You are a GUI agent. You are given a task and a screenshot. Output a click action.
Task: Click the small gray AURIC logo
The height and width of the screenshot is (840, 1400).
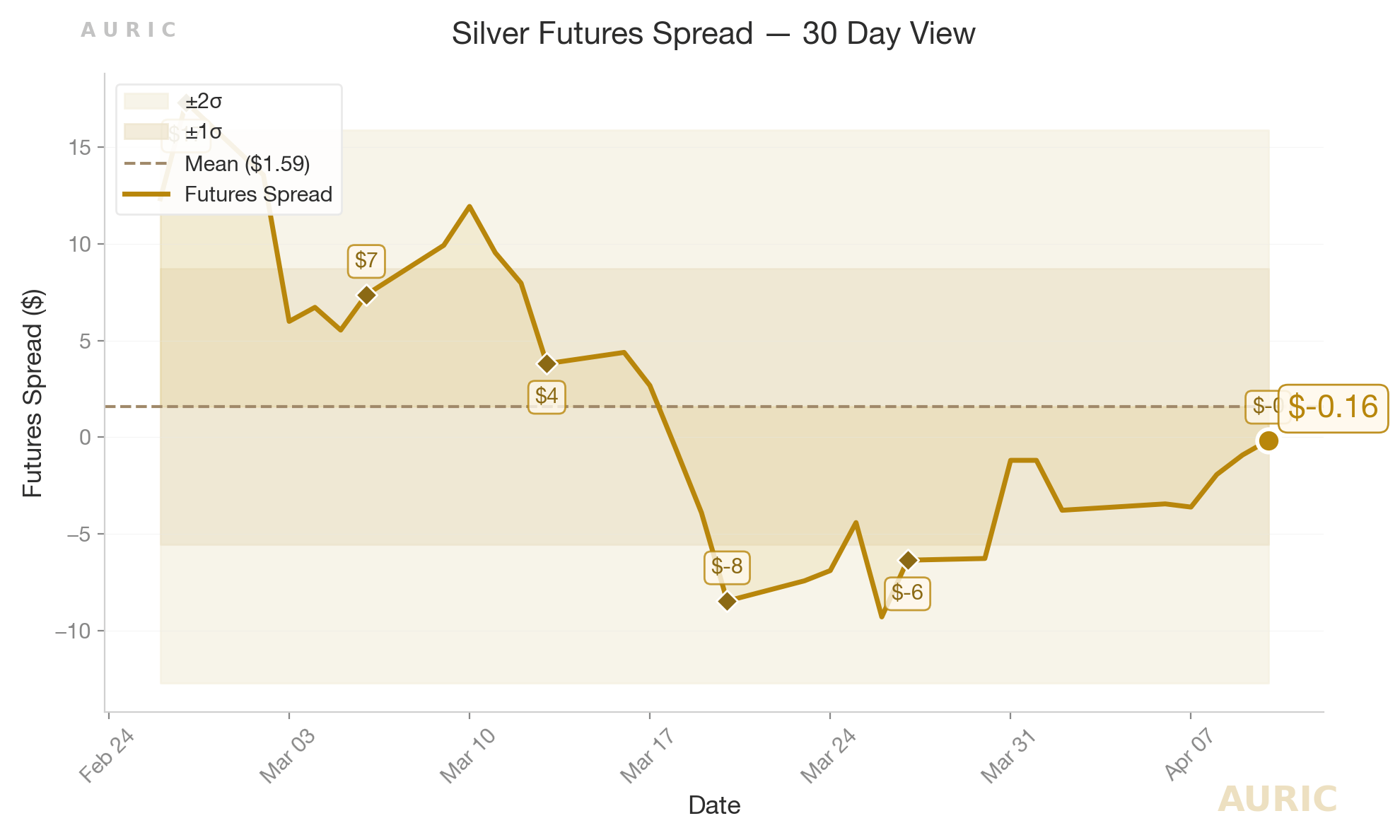pos(128,30)
